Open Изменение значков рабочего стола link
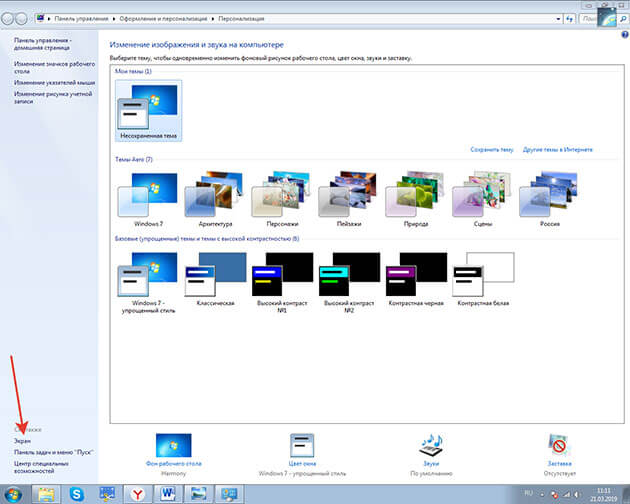The height and width of the screenshot is (504, 630). click(x=54, y=68)
